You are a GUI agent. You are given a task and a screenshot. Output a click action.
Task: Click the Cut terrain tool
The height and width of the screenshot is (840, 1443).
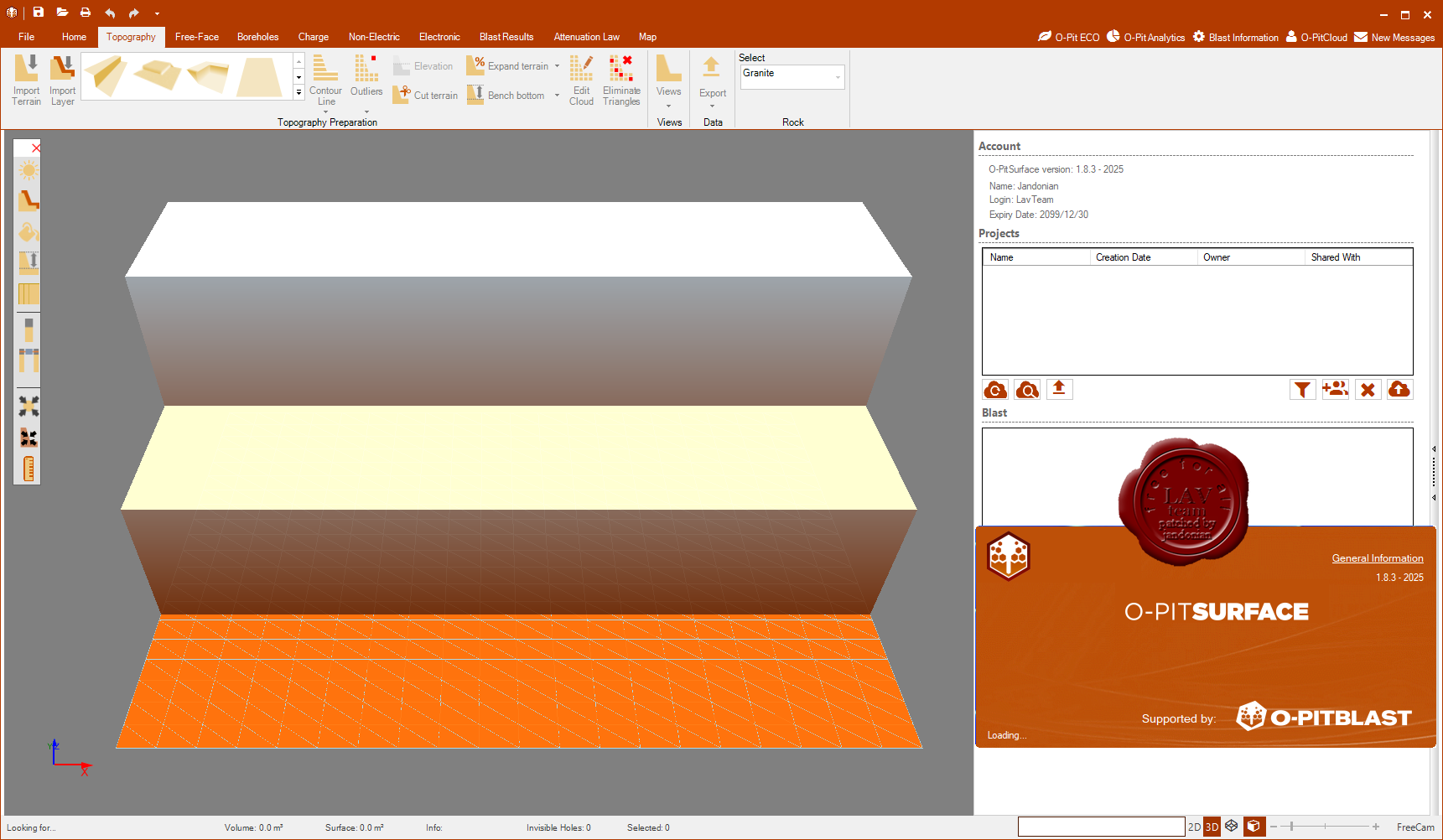(x=426, y=95)
